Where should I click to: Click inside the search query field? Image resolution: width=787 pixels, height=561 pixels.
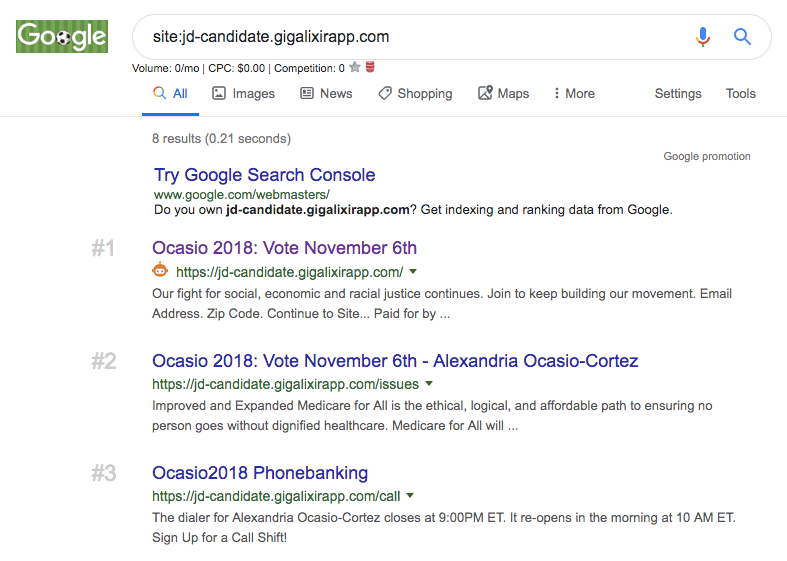(x=420, y=37)
